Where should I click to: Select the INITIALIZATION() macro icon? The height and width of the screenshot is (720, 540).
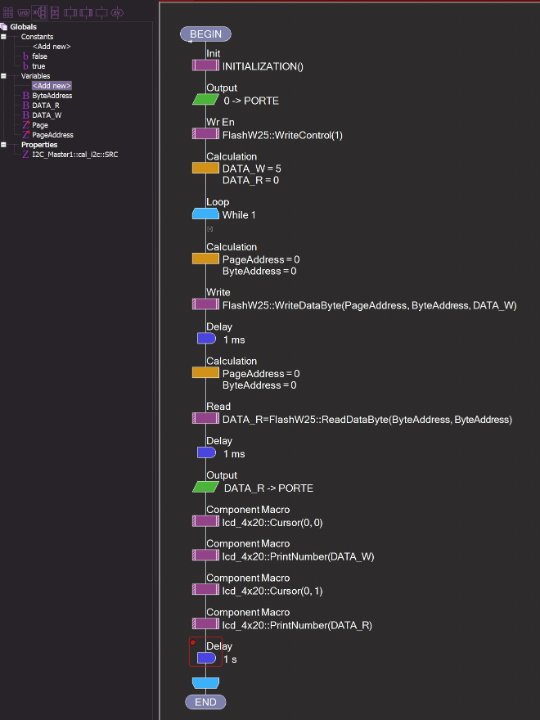click(x=205, y=66)
